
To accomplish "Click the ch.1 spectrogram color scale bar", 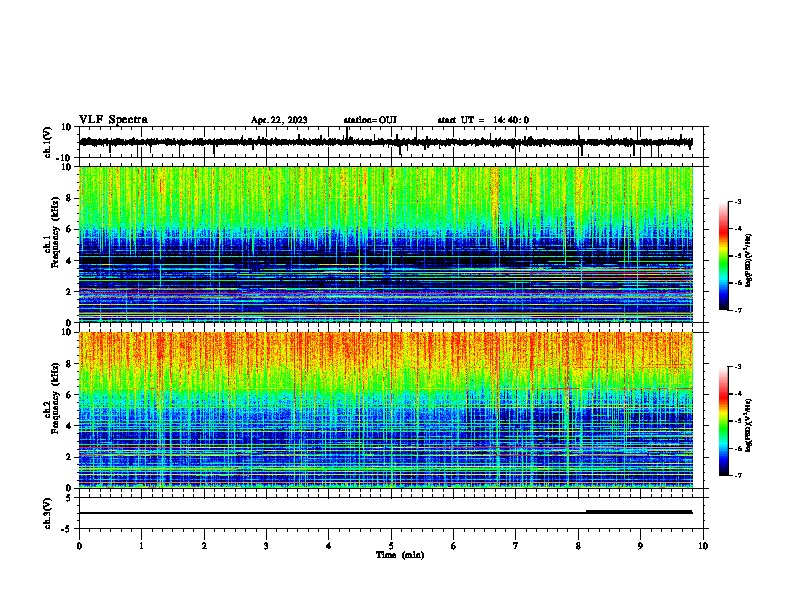I will click(723, 256).
